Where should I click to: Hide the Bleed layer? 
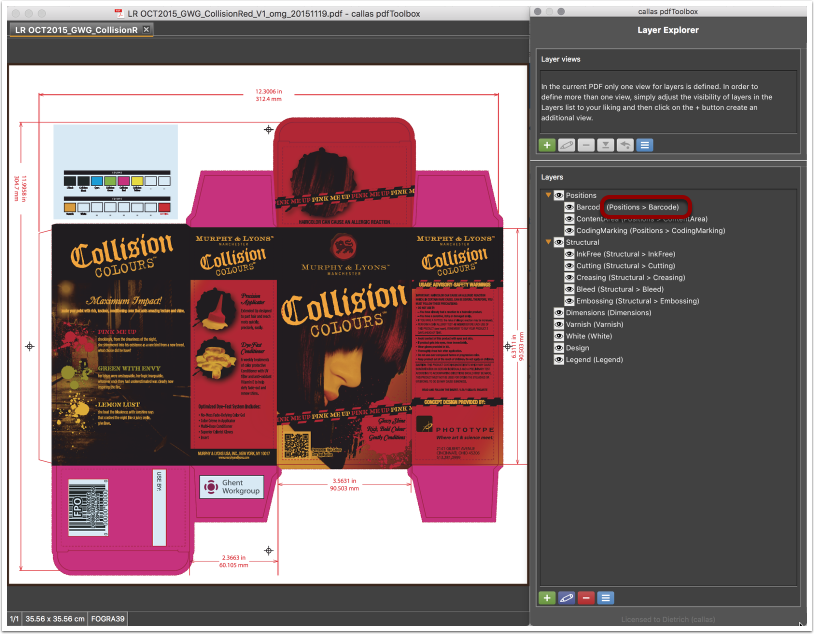(569, 289)
